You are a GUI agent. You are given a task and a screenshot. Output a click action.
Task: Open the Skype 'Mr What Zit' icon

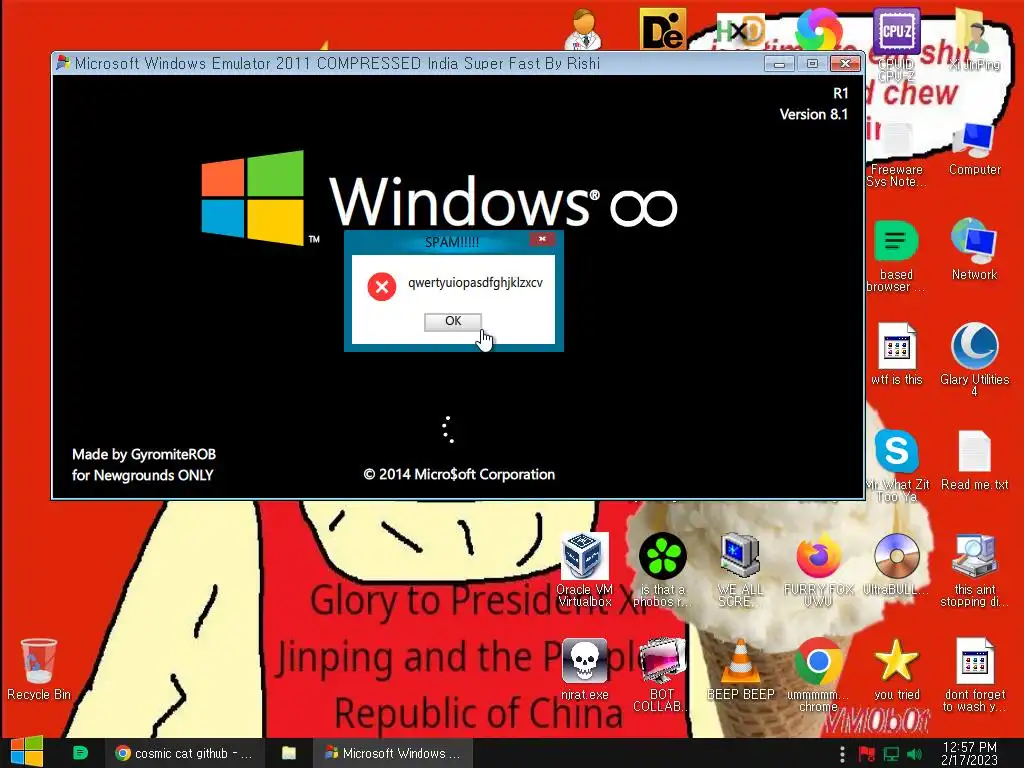(x=896, y=465)
